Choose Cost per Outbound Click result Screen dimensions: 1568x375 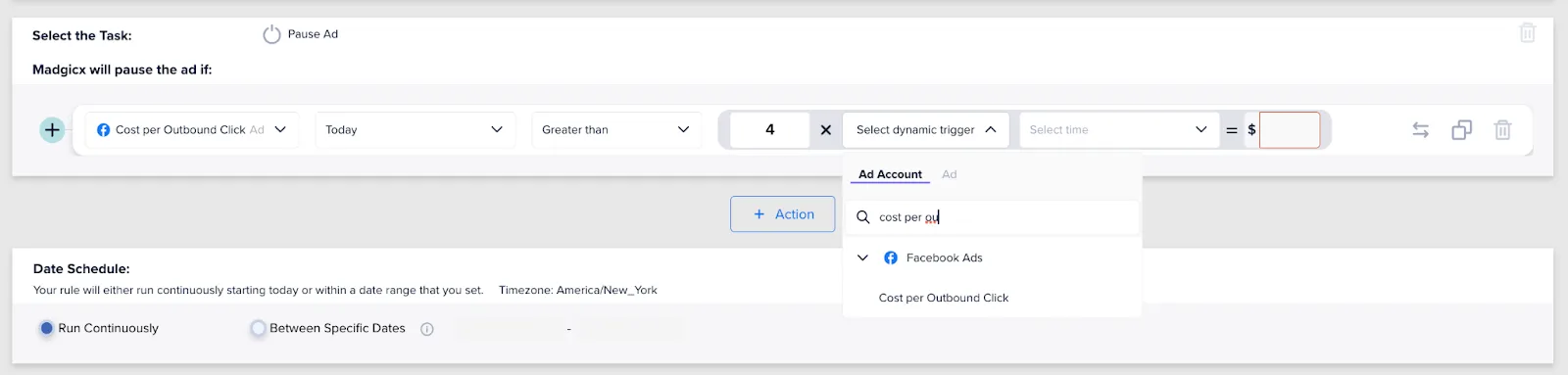pos(943,298)
